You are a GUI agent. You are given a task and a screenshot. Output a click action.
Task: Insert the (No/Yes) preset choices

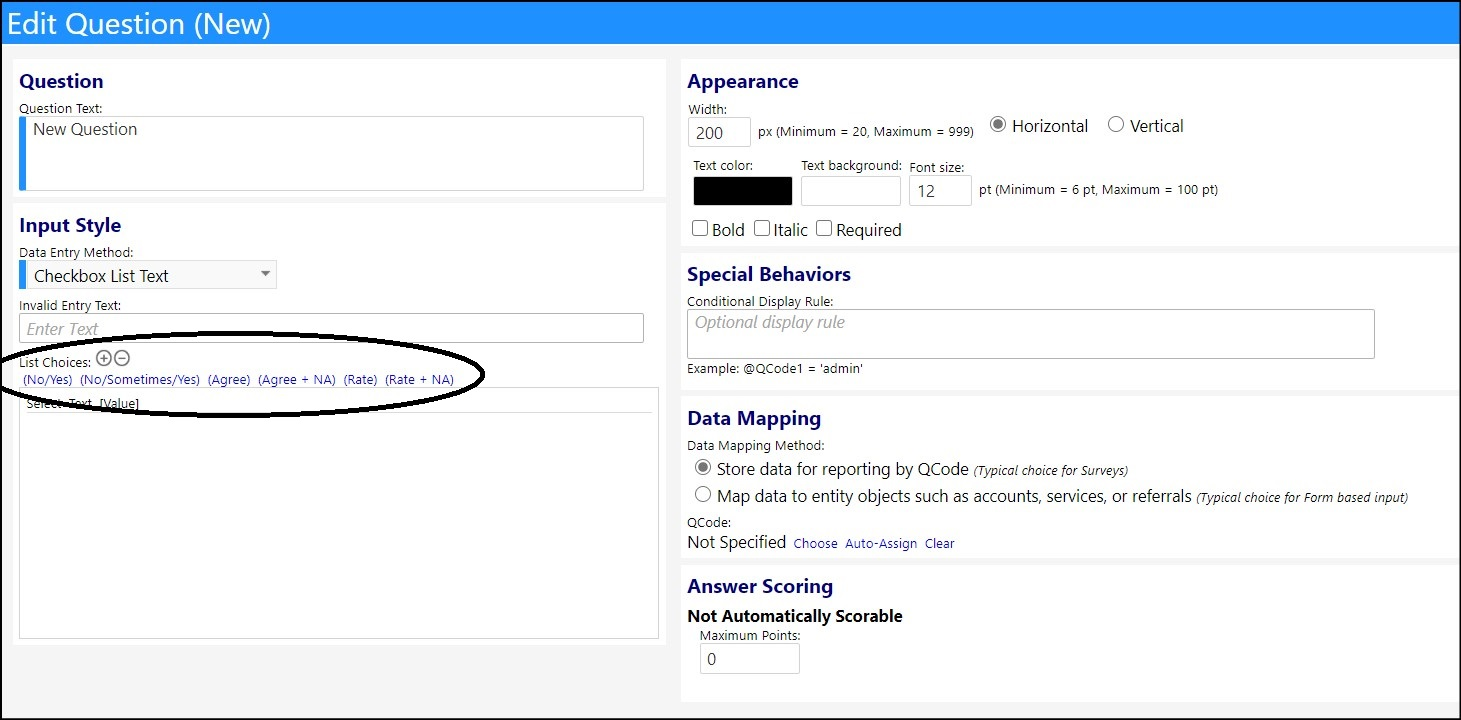pos(47,380)
